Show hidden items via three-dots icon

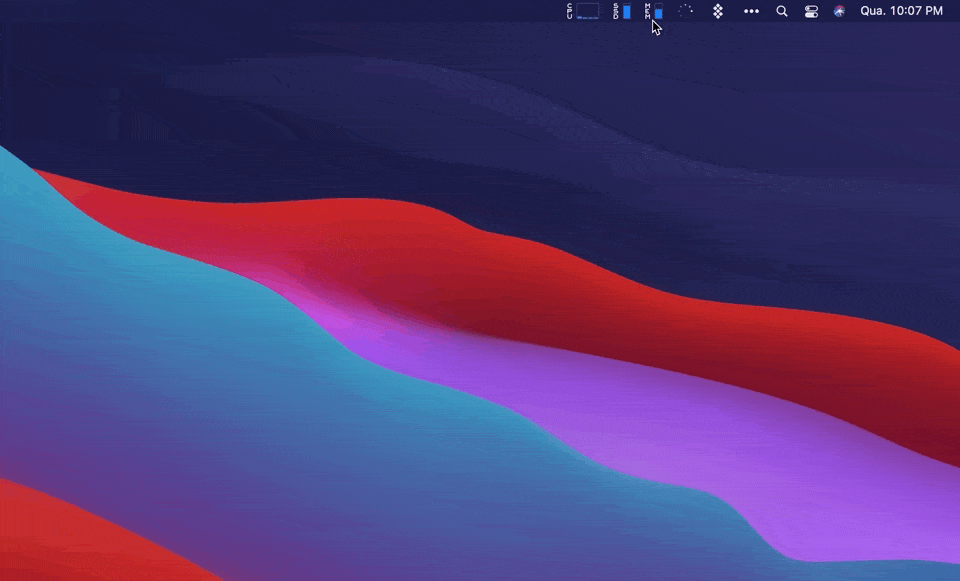[x=751, y=11]
